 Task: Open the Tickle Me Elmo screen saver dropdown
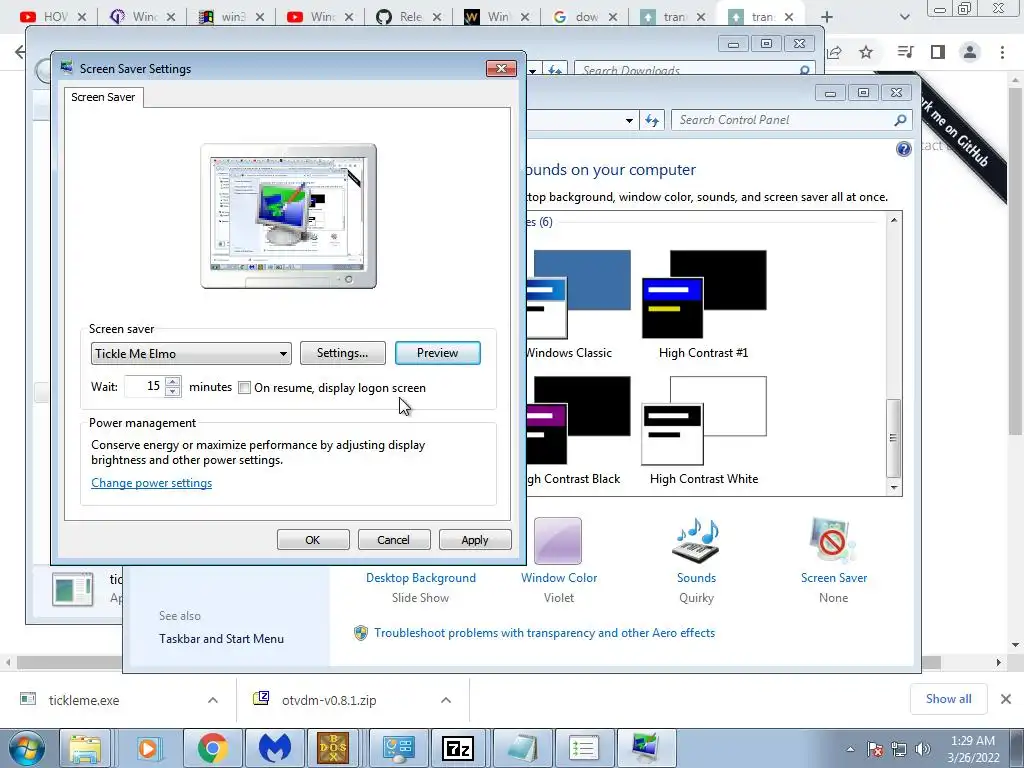pos(191,353)
